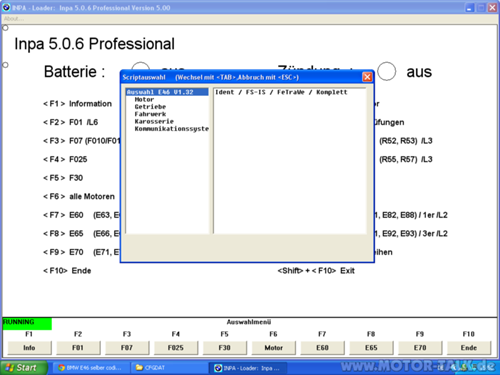Select Karosserie in the script list
Image resolution: width=500 pixels, height=375 pixels.
(x=154, y=121)
